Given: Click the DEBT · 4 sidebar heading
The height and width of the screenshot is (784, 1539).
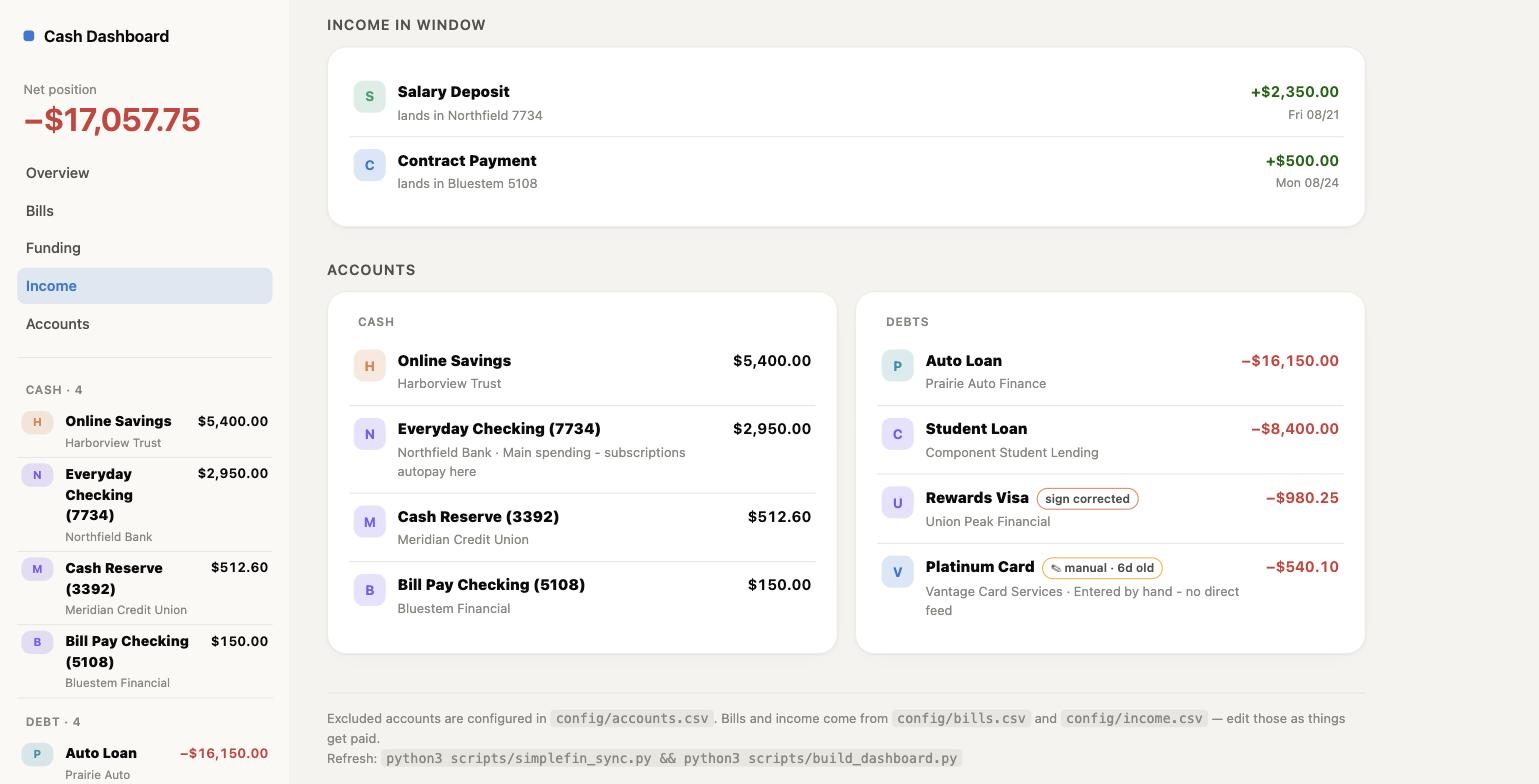Looking at the screenshot, I should pos(53,722).
